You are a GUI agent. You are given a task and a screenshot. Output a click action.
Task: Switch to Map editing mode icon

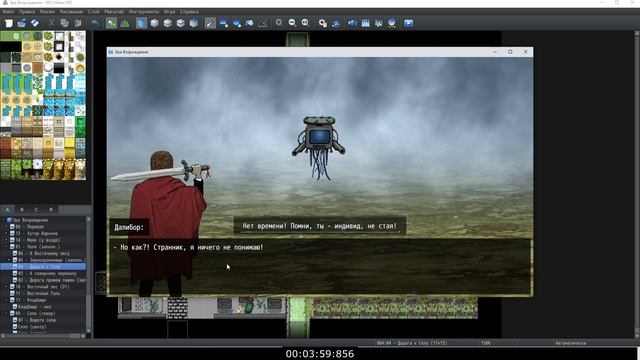[111, 23]
